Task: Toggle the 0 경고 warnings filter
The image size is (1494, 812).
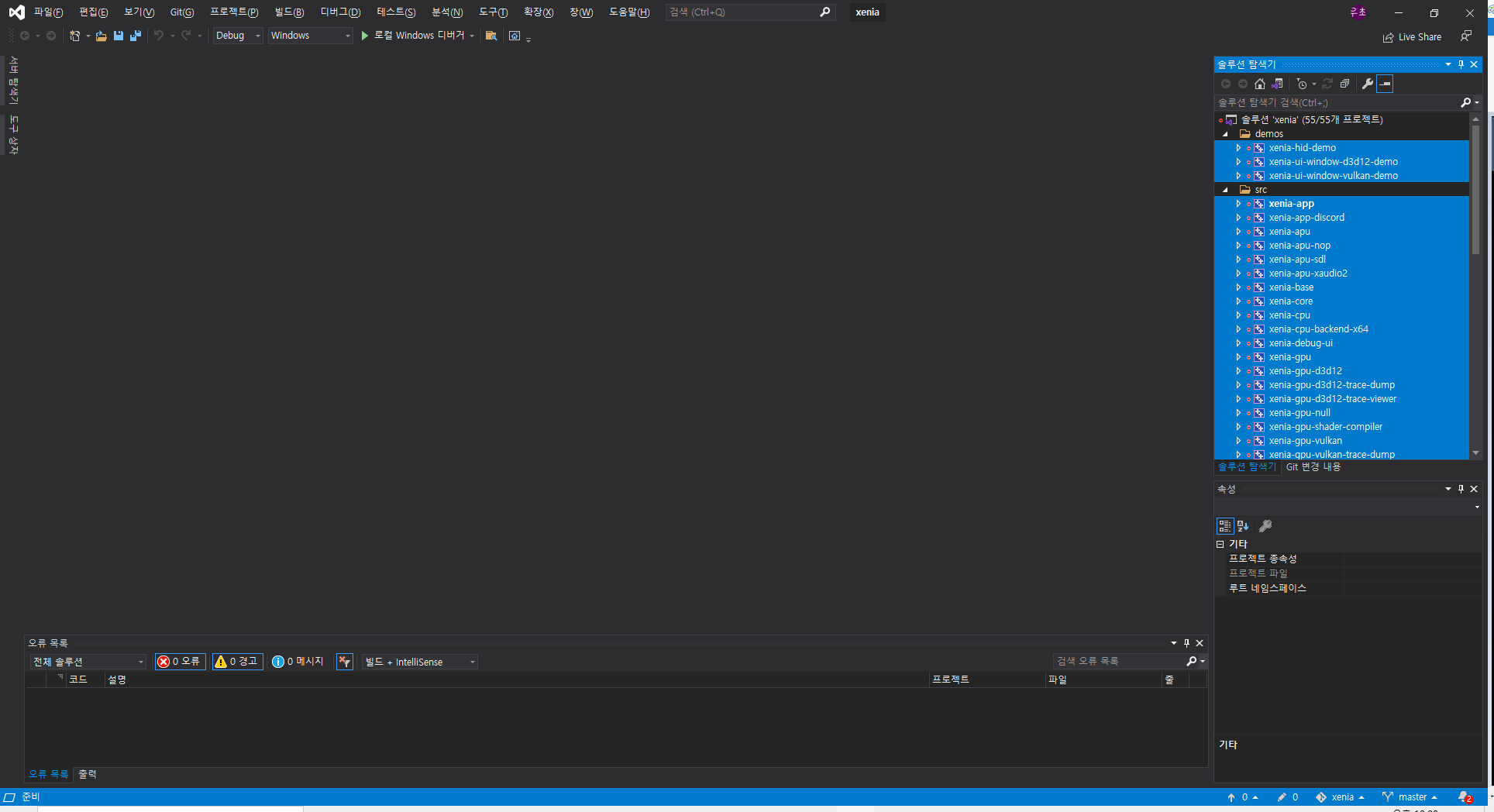Action: pos(237,661)
